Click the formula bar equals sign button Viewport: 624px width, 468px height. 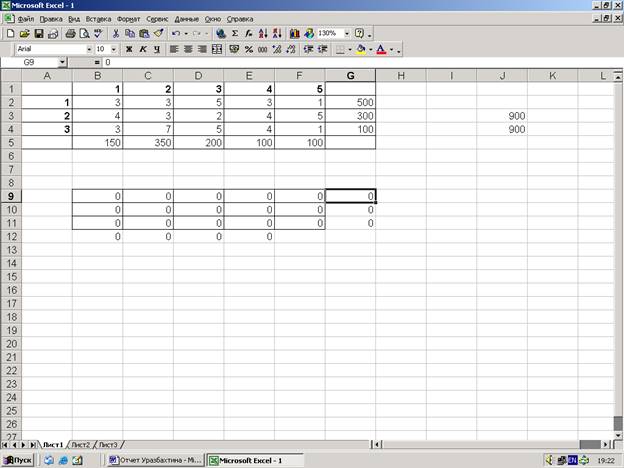pyautogui.click(x=97, y=62)
